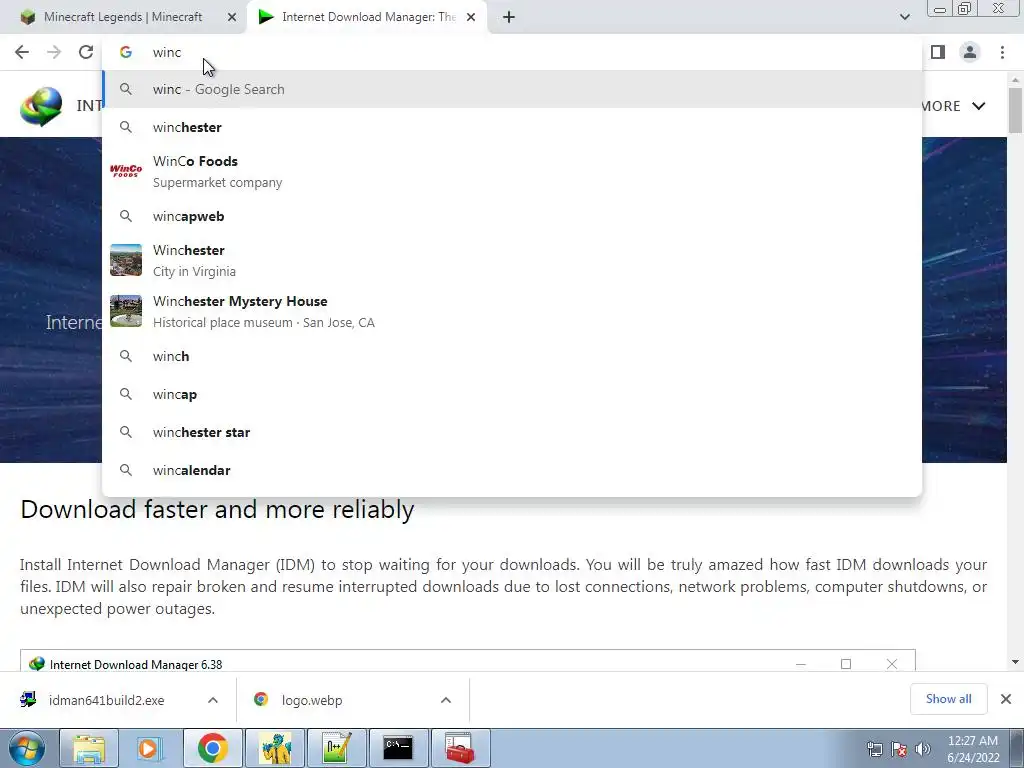
Task: Click the browser back arrow
Action: coord(22,52)
